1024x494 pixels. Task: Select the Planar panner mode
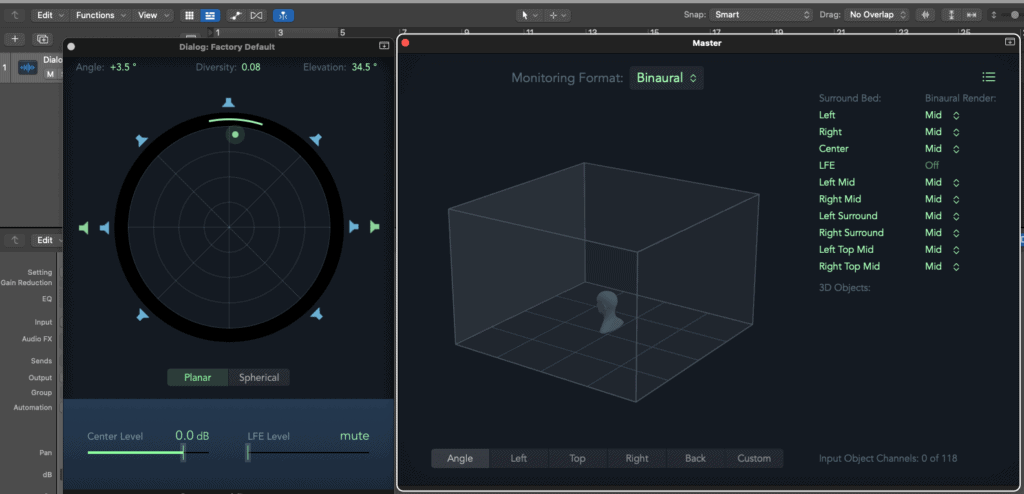[197, 377]
